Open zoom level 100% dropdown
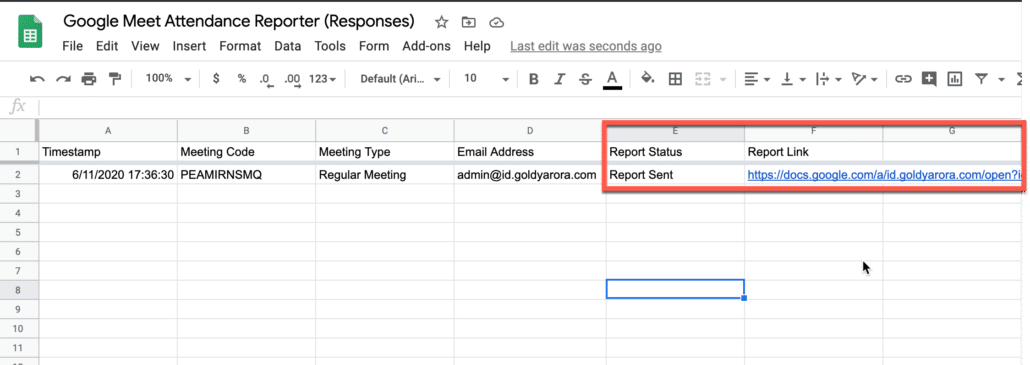Screen dimensions: 1030x365 coord(168,79)
